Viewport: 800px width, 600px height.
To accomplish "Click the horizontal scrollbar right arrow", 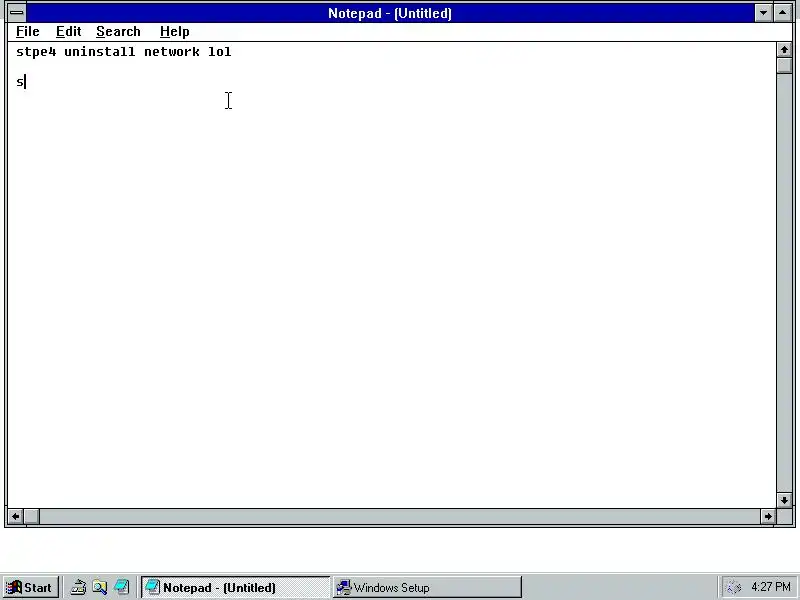I will pos(768,516).
